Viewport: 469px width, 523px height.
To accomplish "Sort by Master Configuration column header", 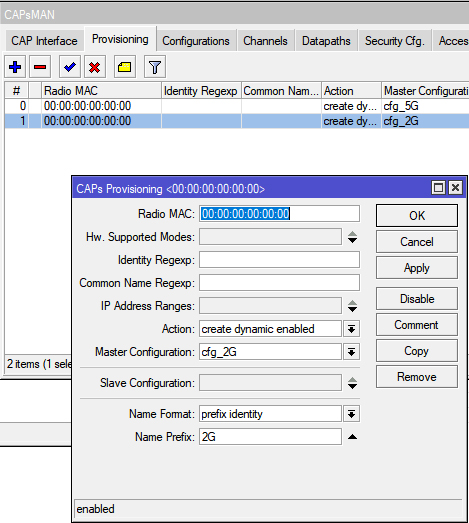I will [425, 91].
